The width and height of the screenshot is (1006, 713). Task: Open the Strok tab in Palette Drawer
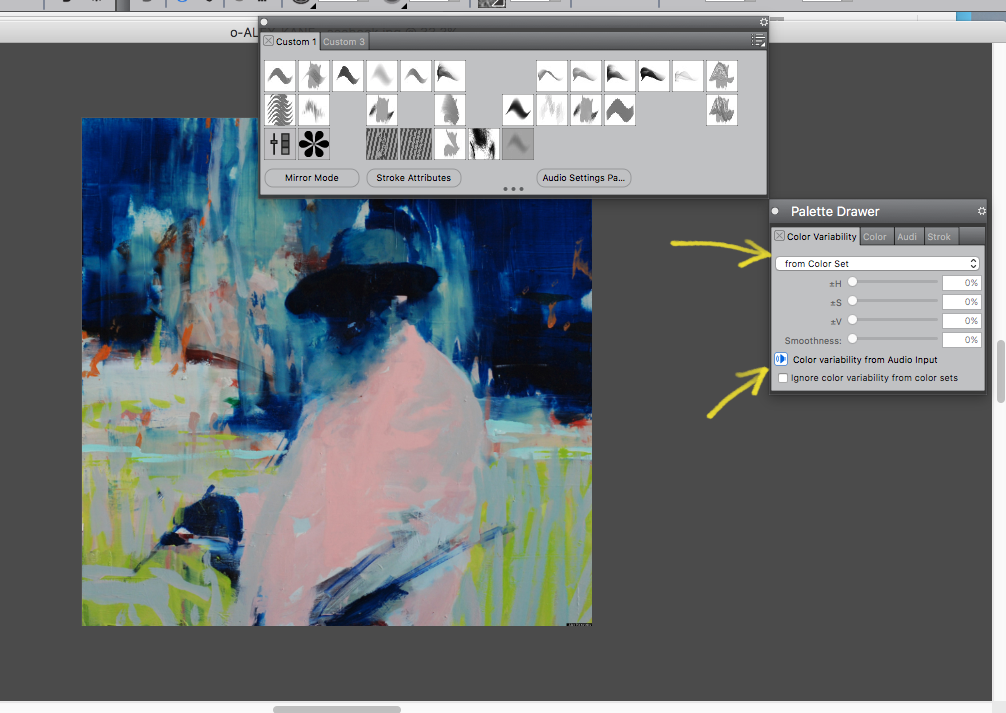[939, 237]
